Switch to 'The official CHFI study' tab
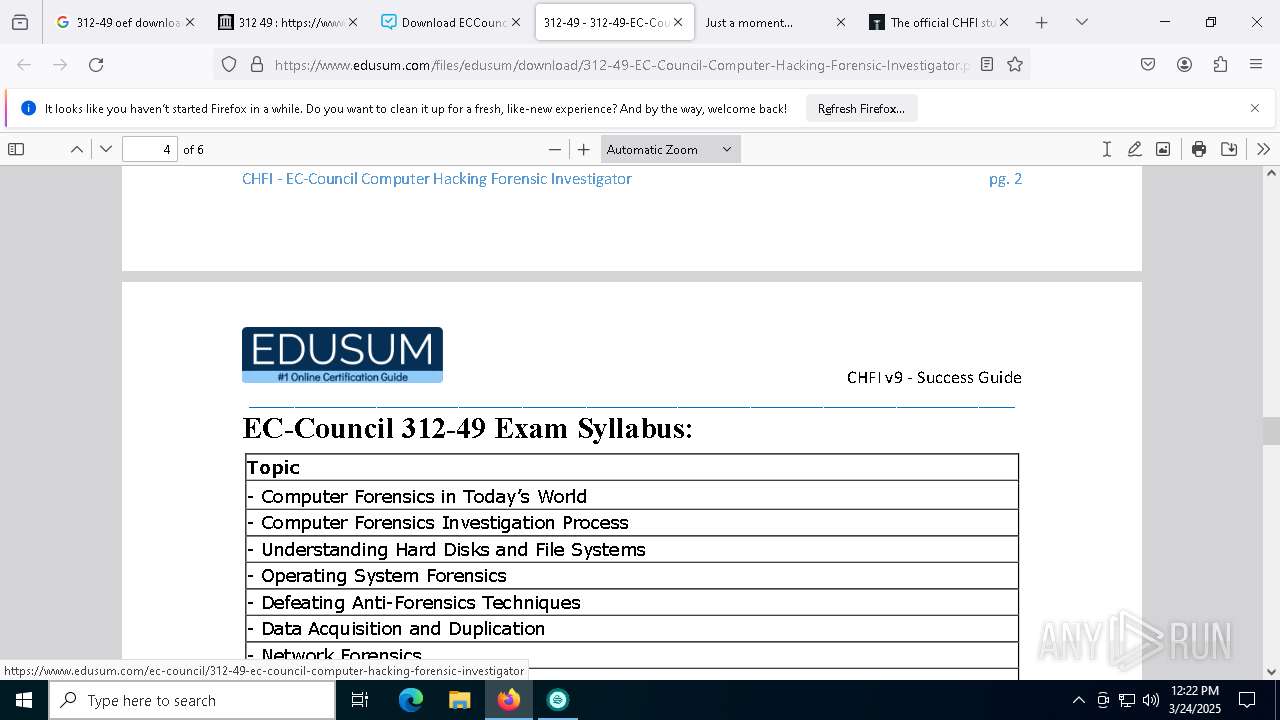 (938, 22)
